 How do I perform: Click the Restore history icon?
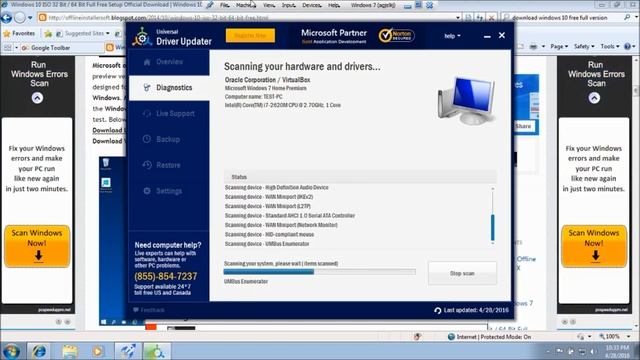pyautogui.click(x=147, y=165)
